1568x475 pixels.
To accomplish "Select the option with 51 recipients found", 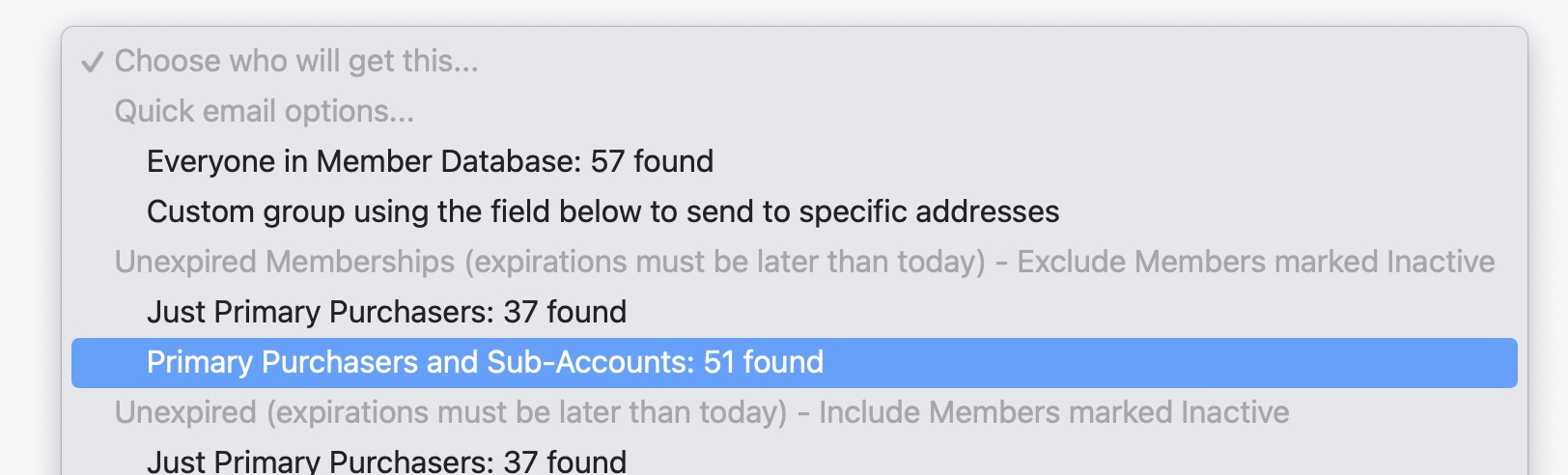I will point(485,362).
